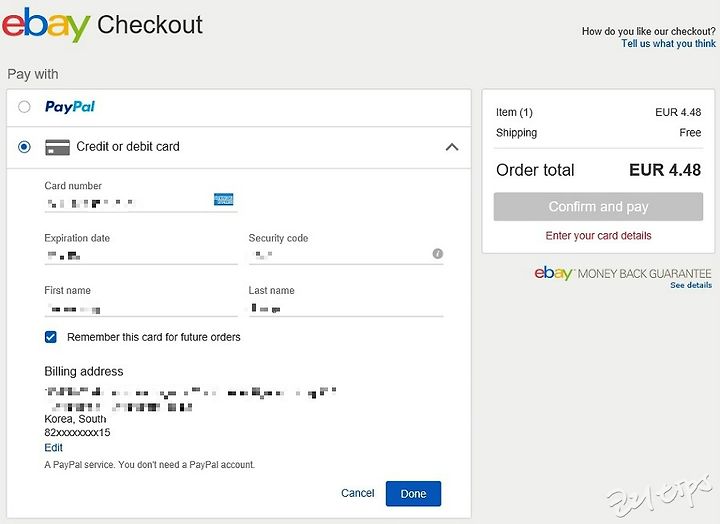Click Order total EUR 4.48 amount
The image size is (720, 524).
tap(665, 170)
